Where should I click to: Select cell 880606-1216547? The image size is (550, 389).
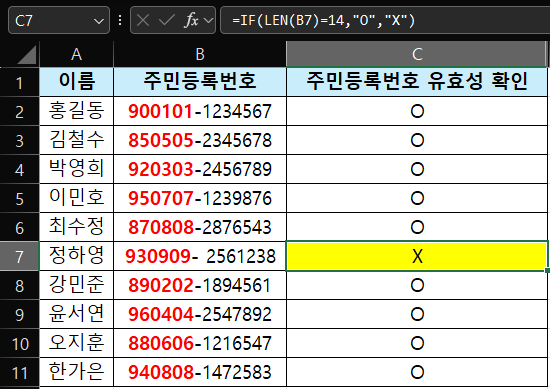coord(200,343)
